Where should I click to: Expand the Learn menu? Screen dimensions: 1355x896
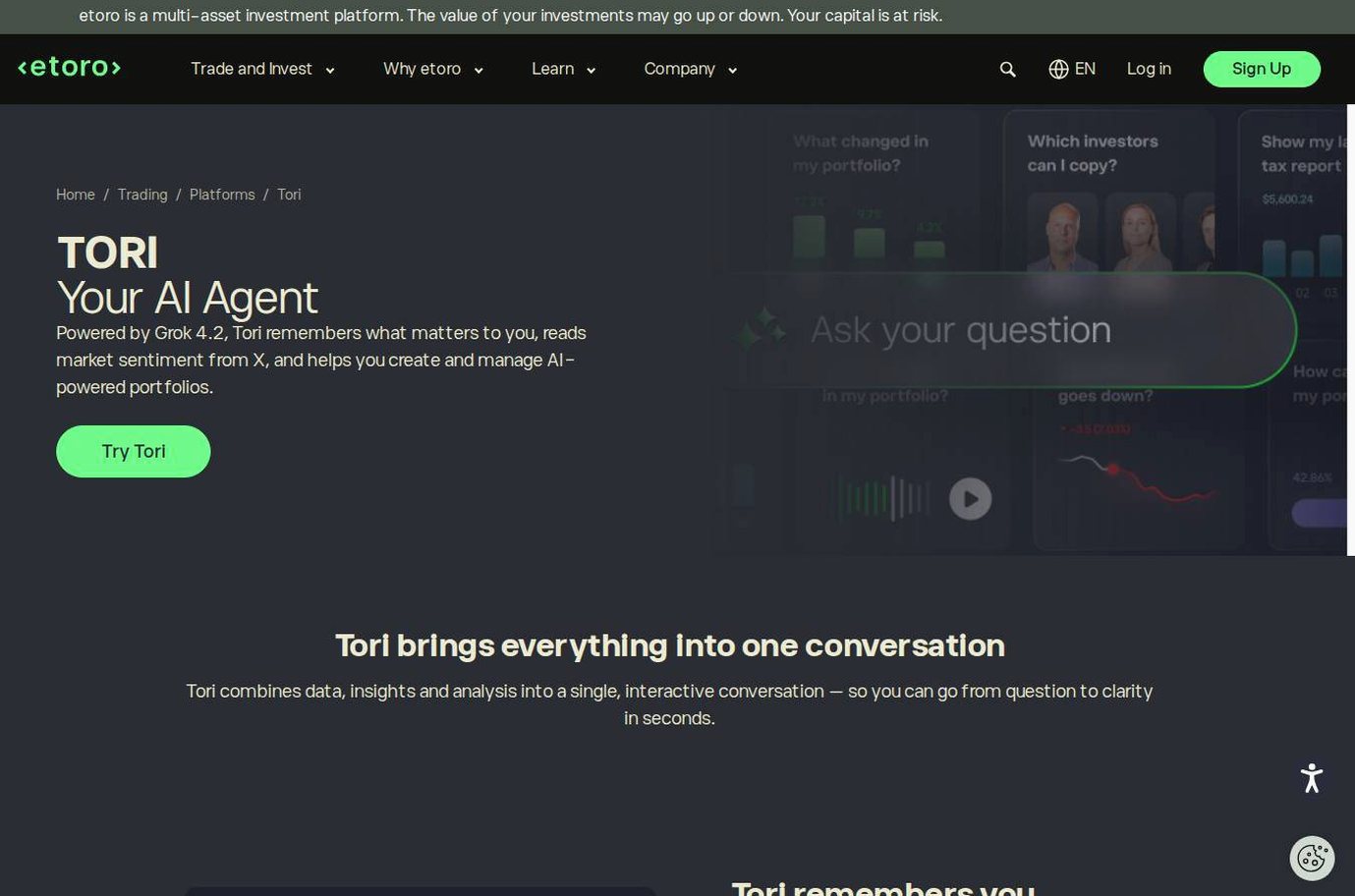(x=564, y=69)
